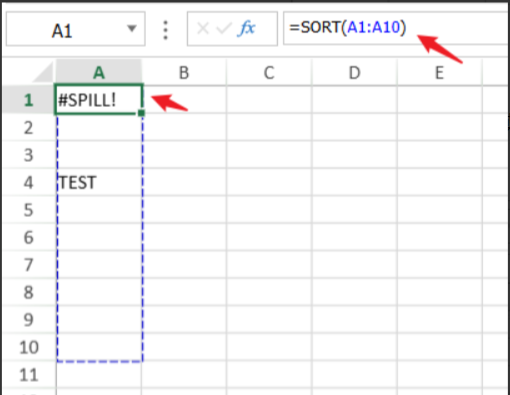Select cell C4

click(269, 182)
